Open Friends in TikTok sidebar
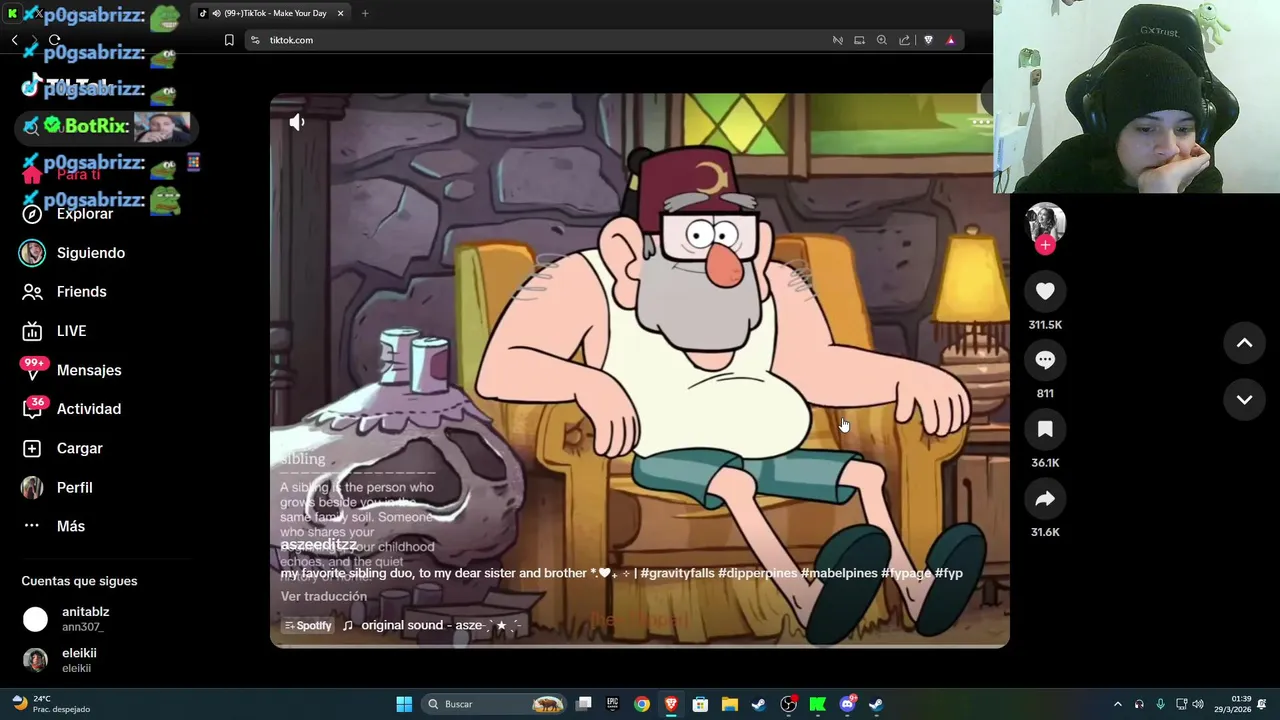The width and height of the screenshot is (1280, 720). [82, 292]
